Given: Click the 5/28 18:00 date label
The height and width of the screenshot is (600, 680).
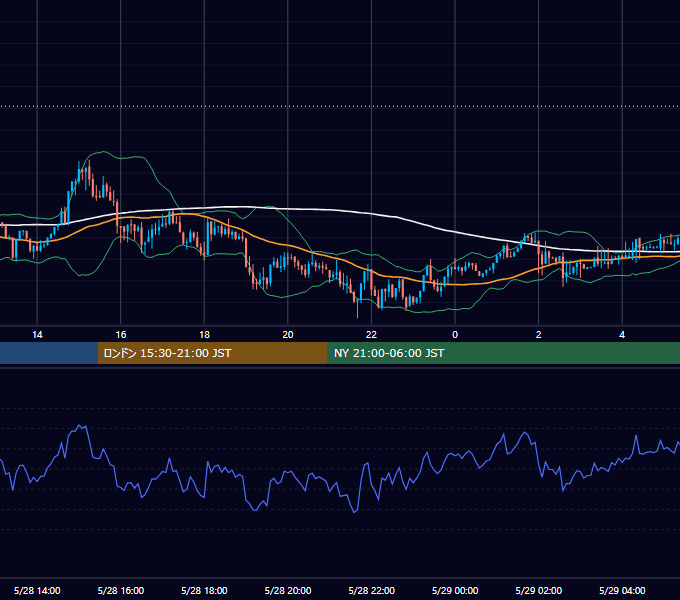Looking at the screenshot, I should pos(204,590).
